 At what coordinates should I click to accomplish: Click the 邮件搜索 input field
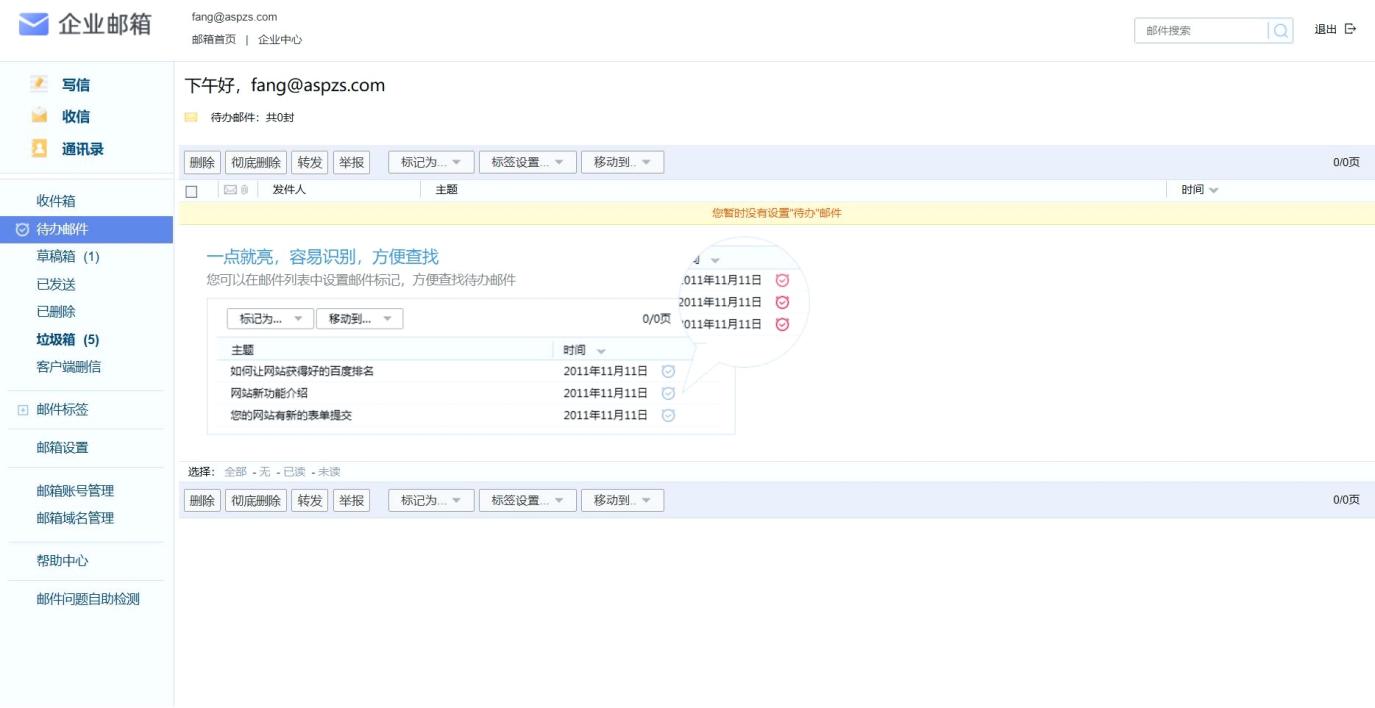point(1200,31)
